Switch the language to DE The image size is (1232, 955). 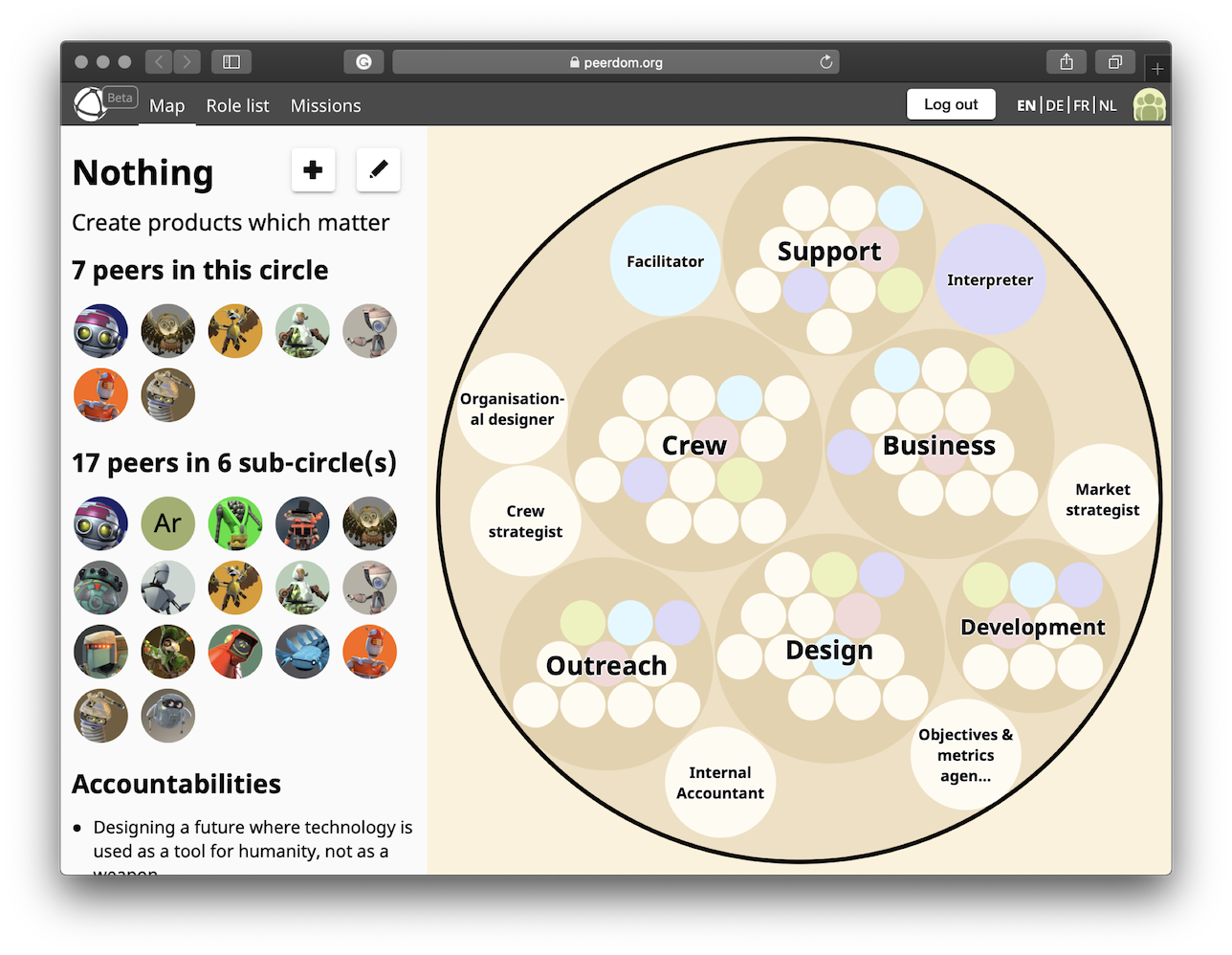(x=1053, y=105)
